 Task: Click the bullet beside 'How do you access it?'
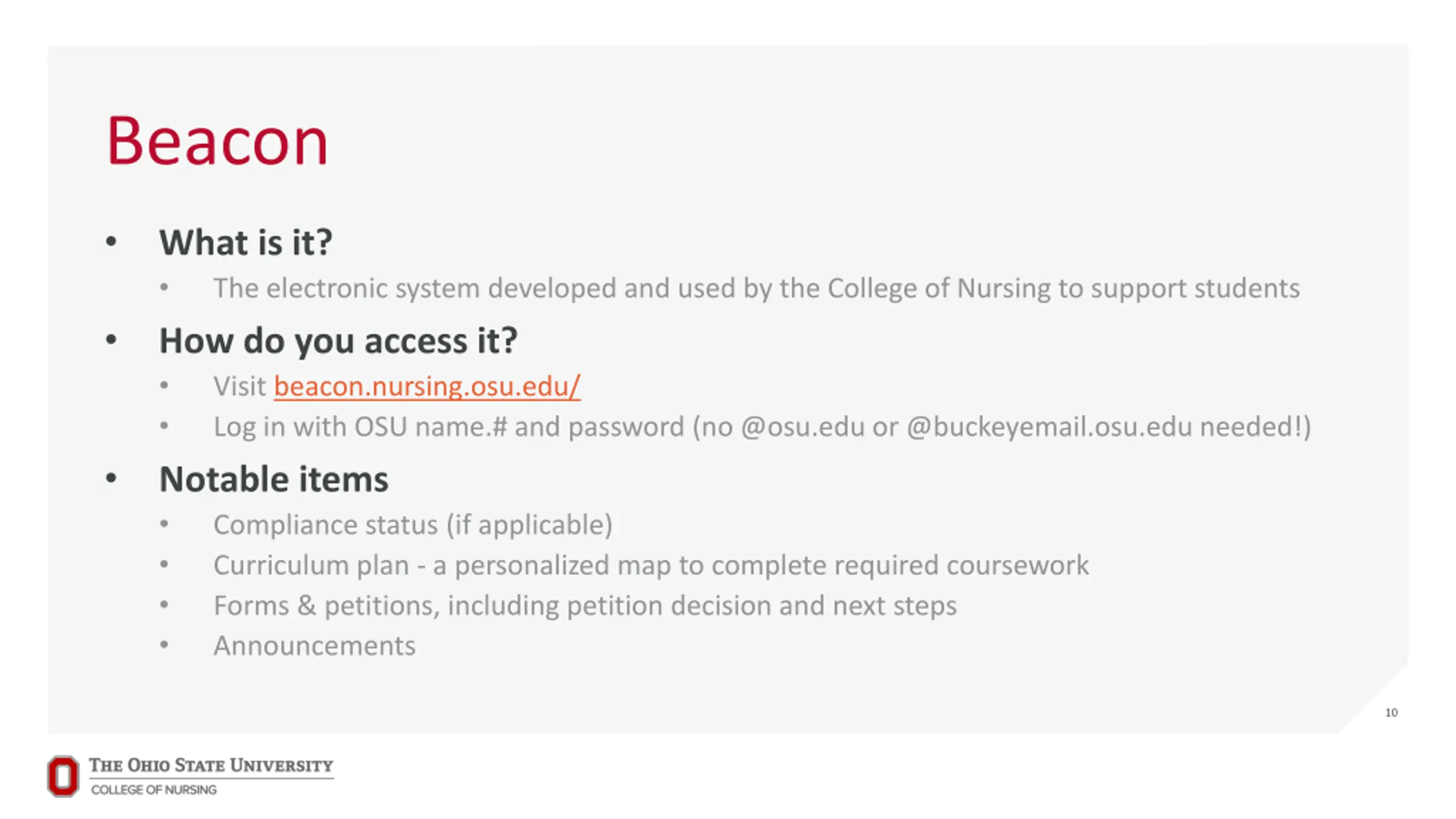pyautogui.click(x=111, y=341)
